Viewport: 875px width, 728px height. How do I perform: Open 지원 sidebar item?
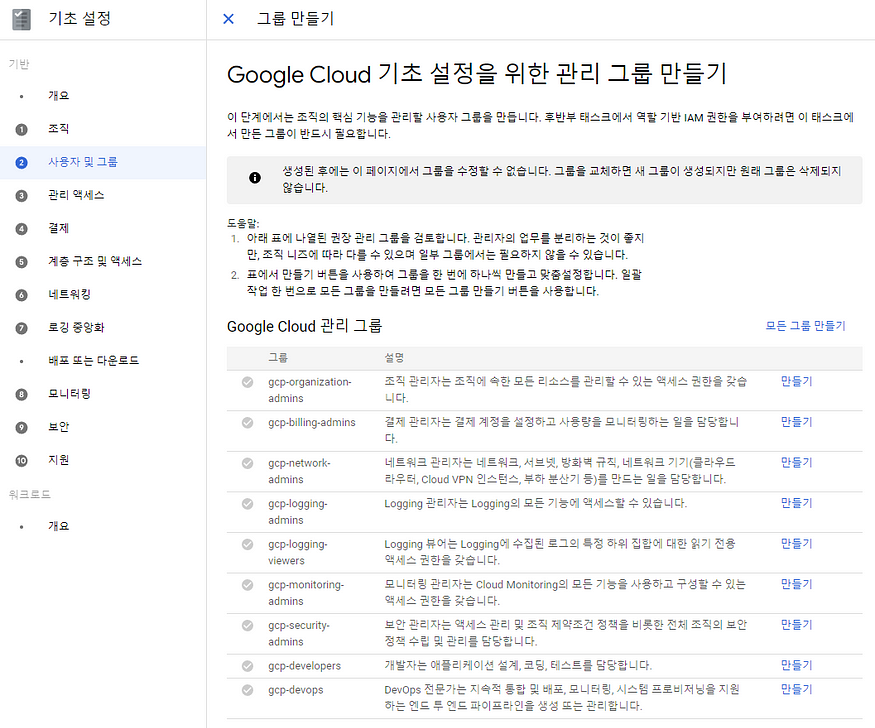click(103, 460)
